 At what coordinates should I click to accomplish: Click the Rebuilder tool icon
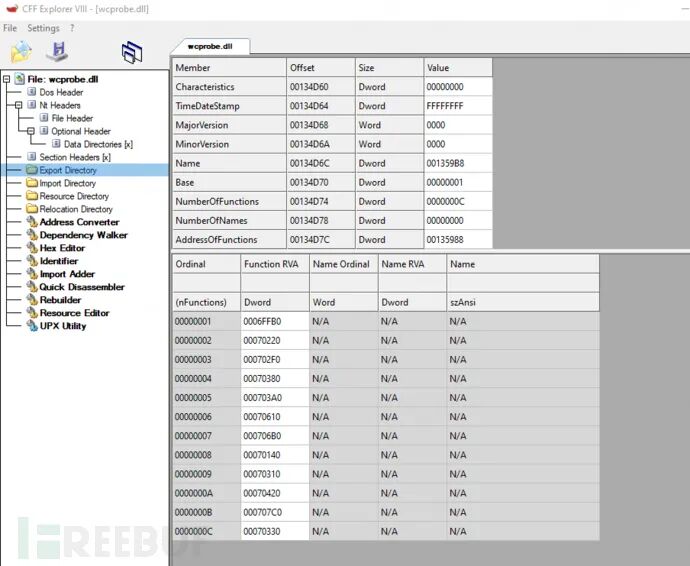[32, 300]
